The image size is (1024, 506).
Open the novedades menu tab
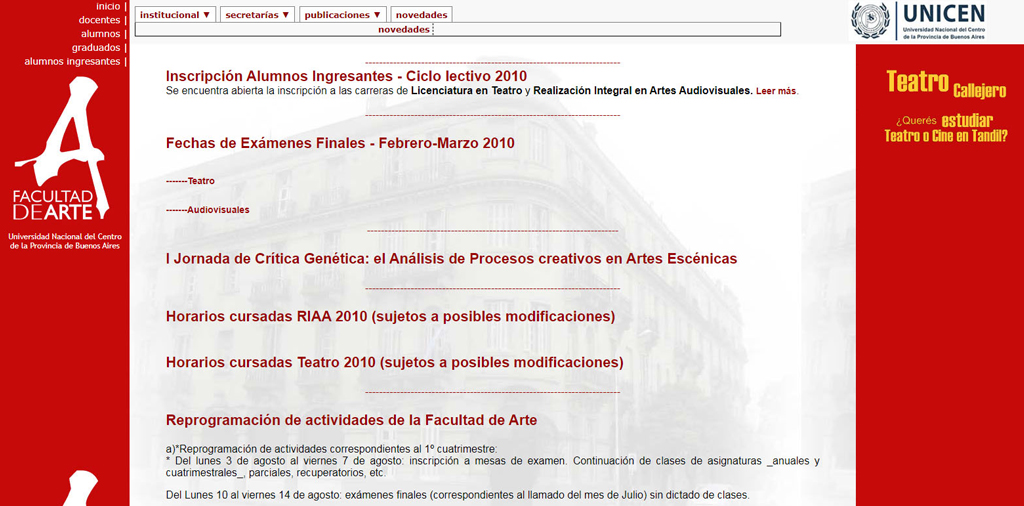tap(422, 14)
